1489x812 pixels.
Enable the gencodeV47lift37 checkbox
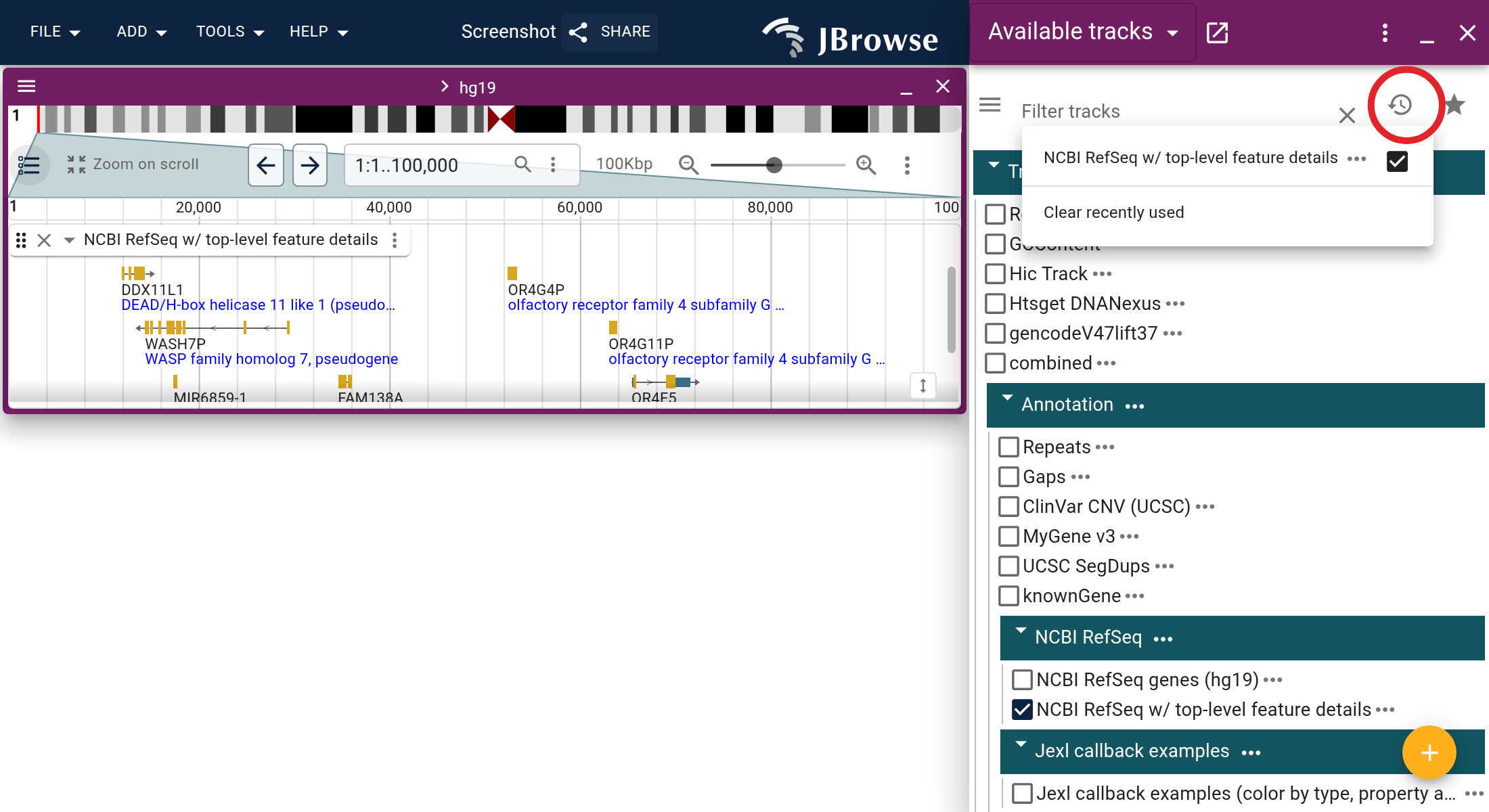click(995, 334)
